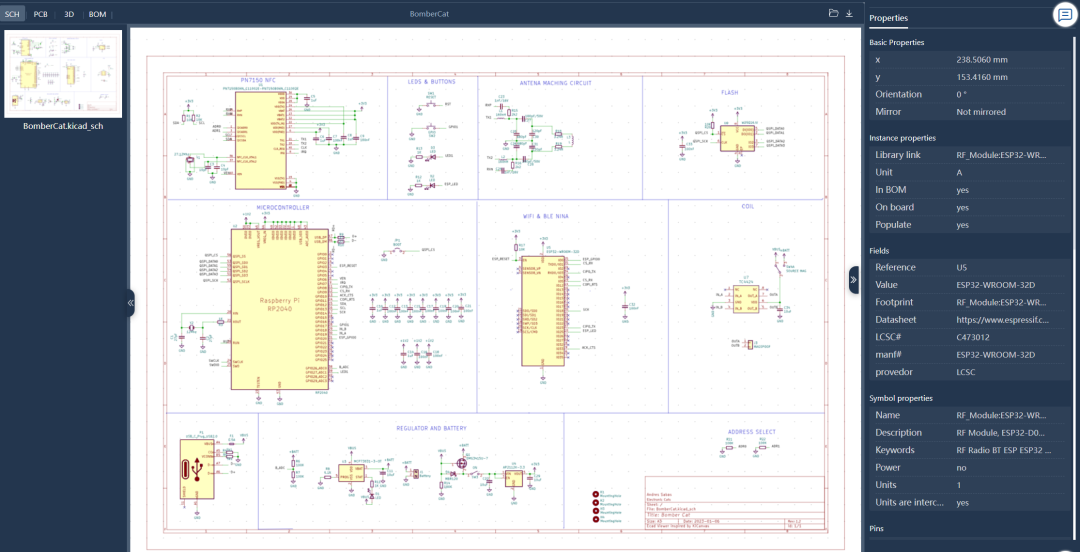Select the ESP32-WROOM-32D module symbol
This screenshot has width=1080, height=552.
click(543, 311)
